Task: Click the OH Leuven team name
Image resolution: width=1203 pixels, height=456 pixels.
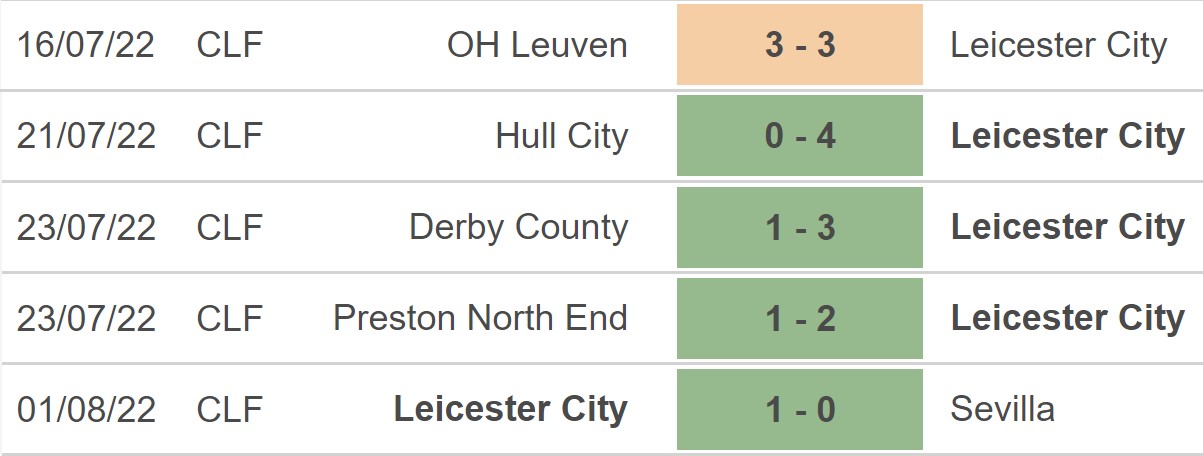Action: coord(537,45)
